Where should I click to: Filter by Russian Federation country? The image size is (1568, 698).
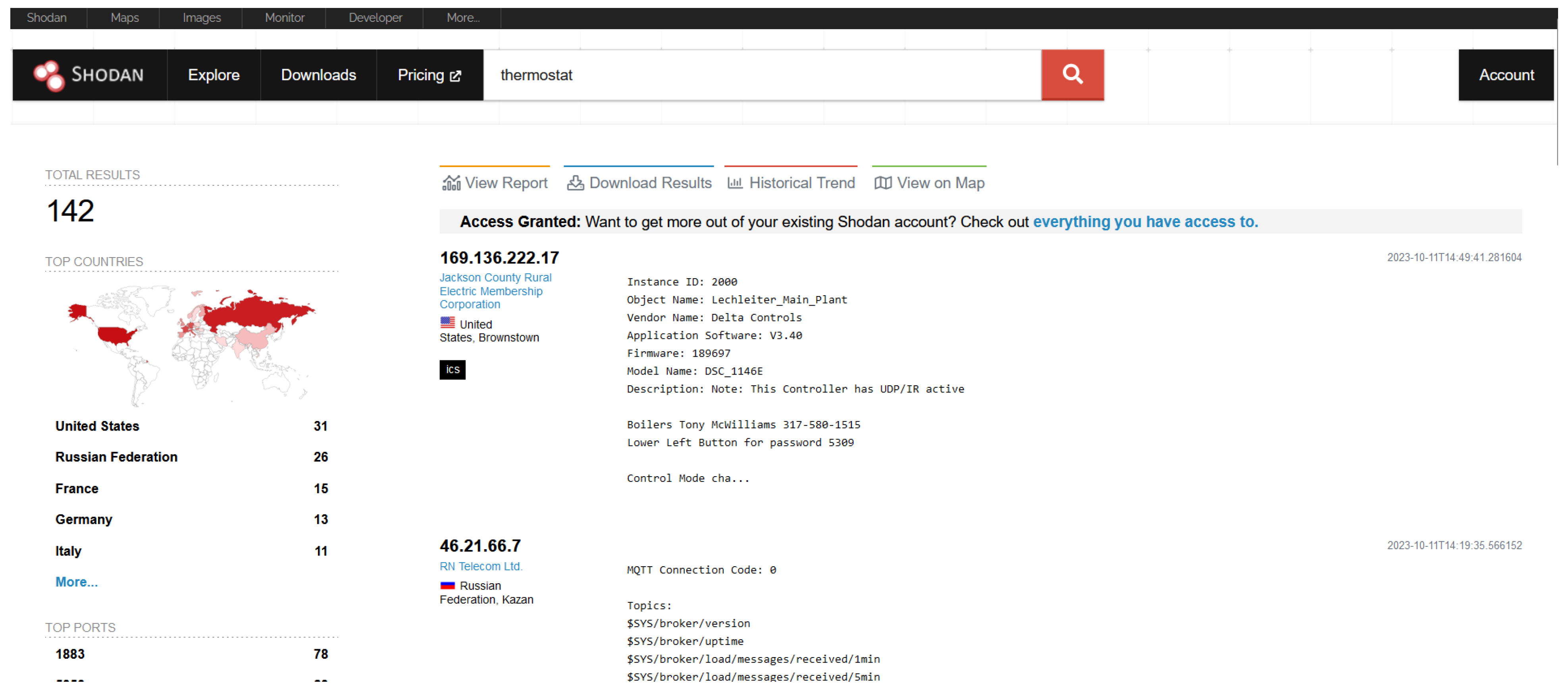[116, 457]
